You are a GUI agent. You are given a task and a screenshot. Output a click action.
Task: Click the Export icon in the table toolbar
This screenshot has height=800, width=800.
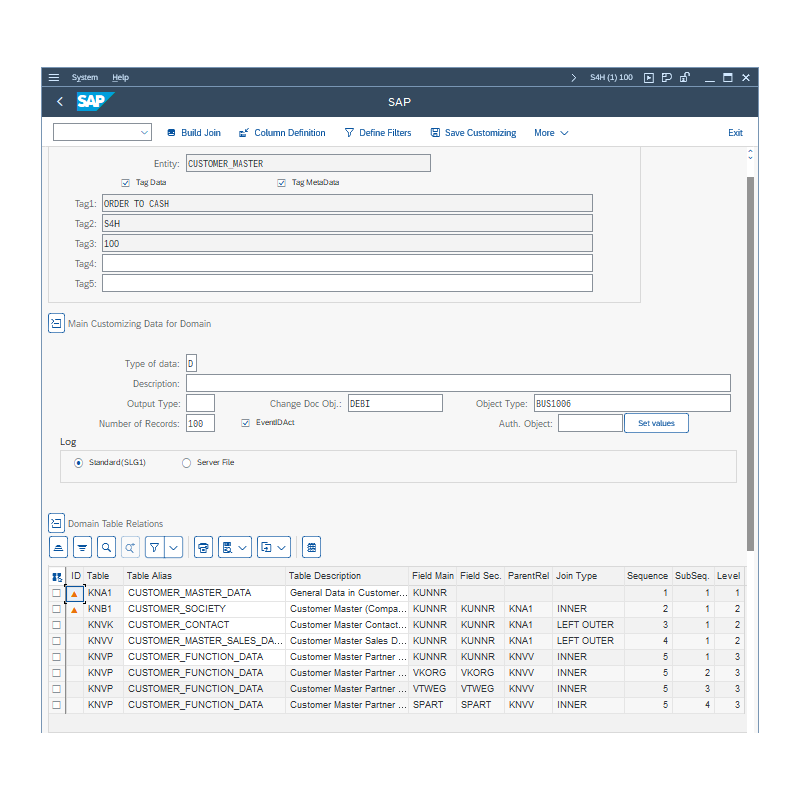(266, 547)
